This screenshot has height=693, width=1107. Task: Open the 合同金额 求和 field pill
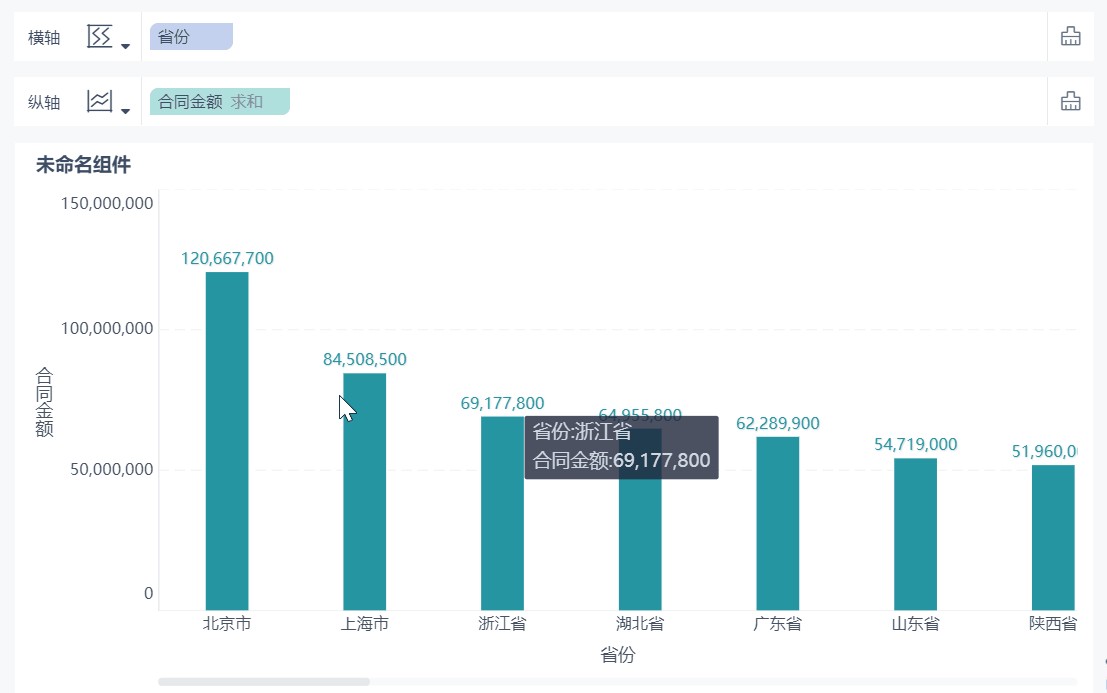(219, 102)
